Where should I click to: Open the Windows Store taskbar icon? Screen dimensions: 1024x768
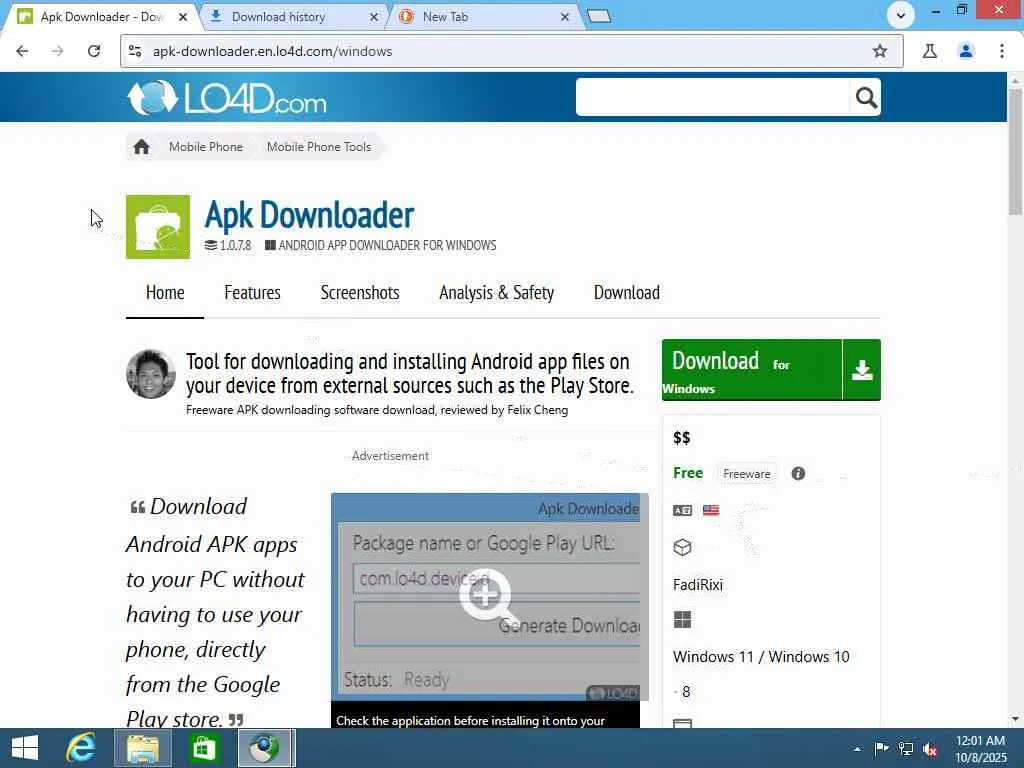coord(204,748)
